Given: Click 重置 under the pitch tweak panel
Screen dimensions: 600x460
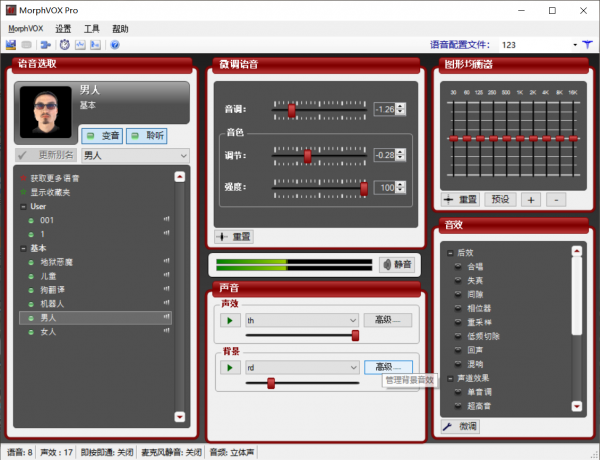Looking at the screenshot, I should pyautogui.click(x=234, y=237).
